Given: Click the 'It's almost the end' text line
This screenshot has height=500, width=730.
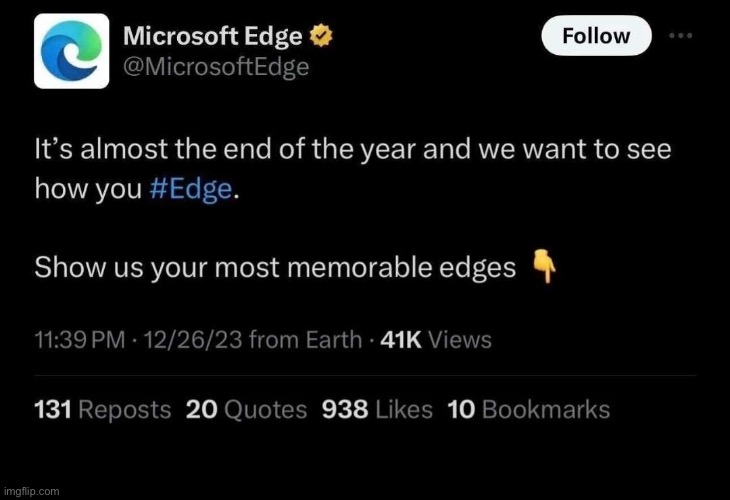Looking at the screenshot, I should [353, 149].
